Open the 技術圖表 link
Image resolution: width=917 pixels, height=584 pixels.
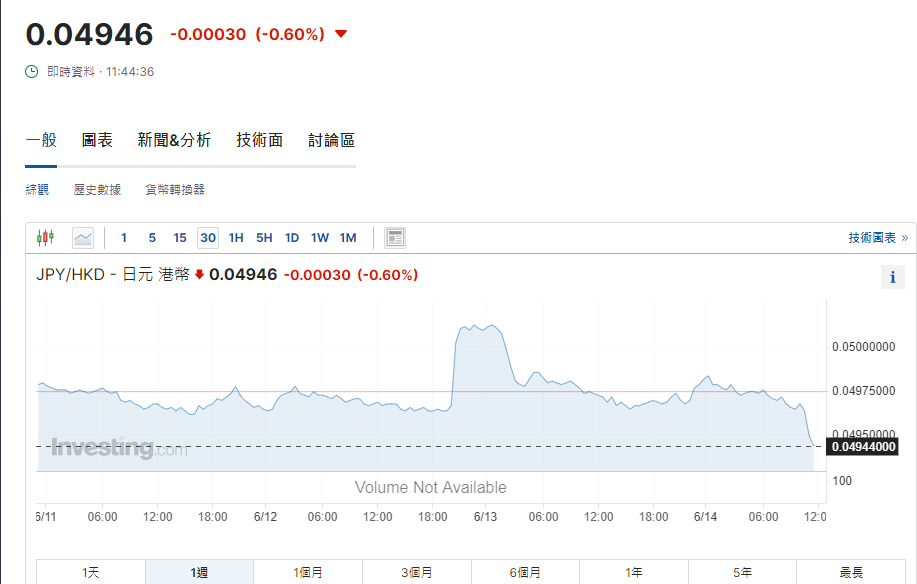click(877, 238)
